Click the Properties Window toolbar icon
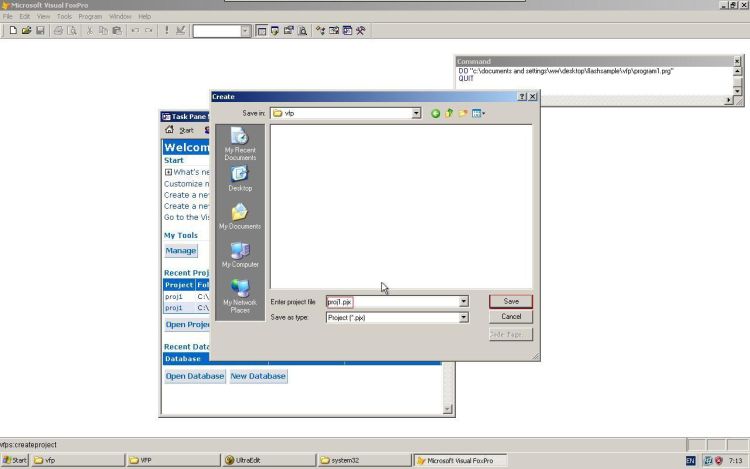750x469 pixels. [x=288, y=31]
